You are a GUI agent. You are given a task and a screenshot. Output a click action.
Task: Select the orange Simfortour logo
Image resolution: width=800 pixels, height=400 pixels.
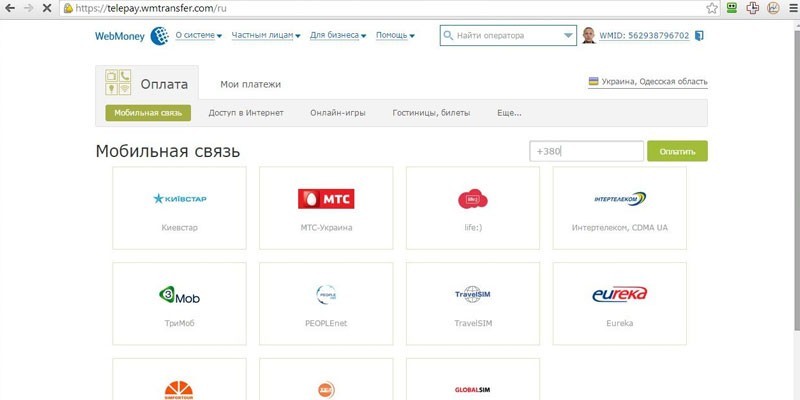pos(179,391)
